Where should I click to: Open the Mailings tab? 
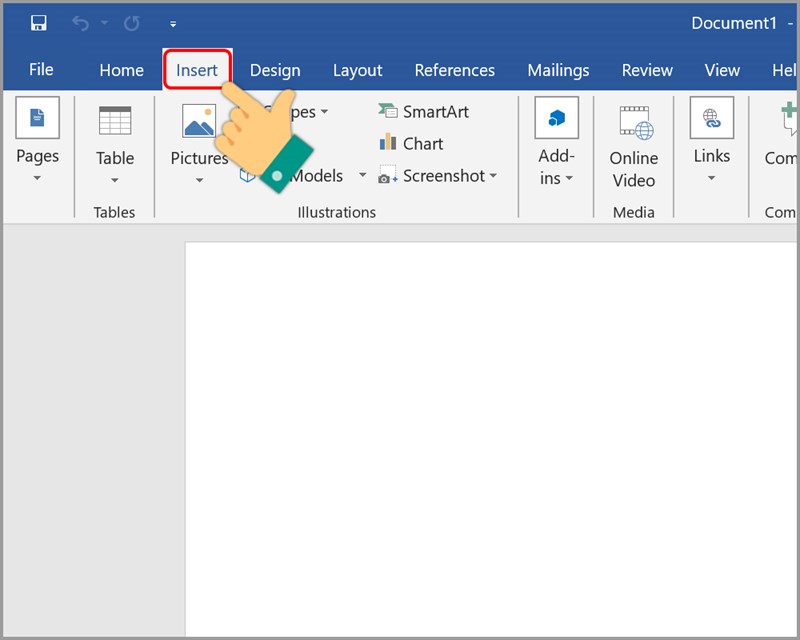pyautogui.click(x=558, y=70)
